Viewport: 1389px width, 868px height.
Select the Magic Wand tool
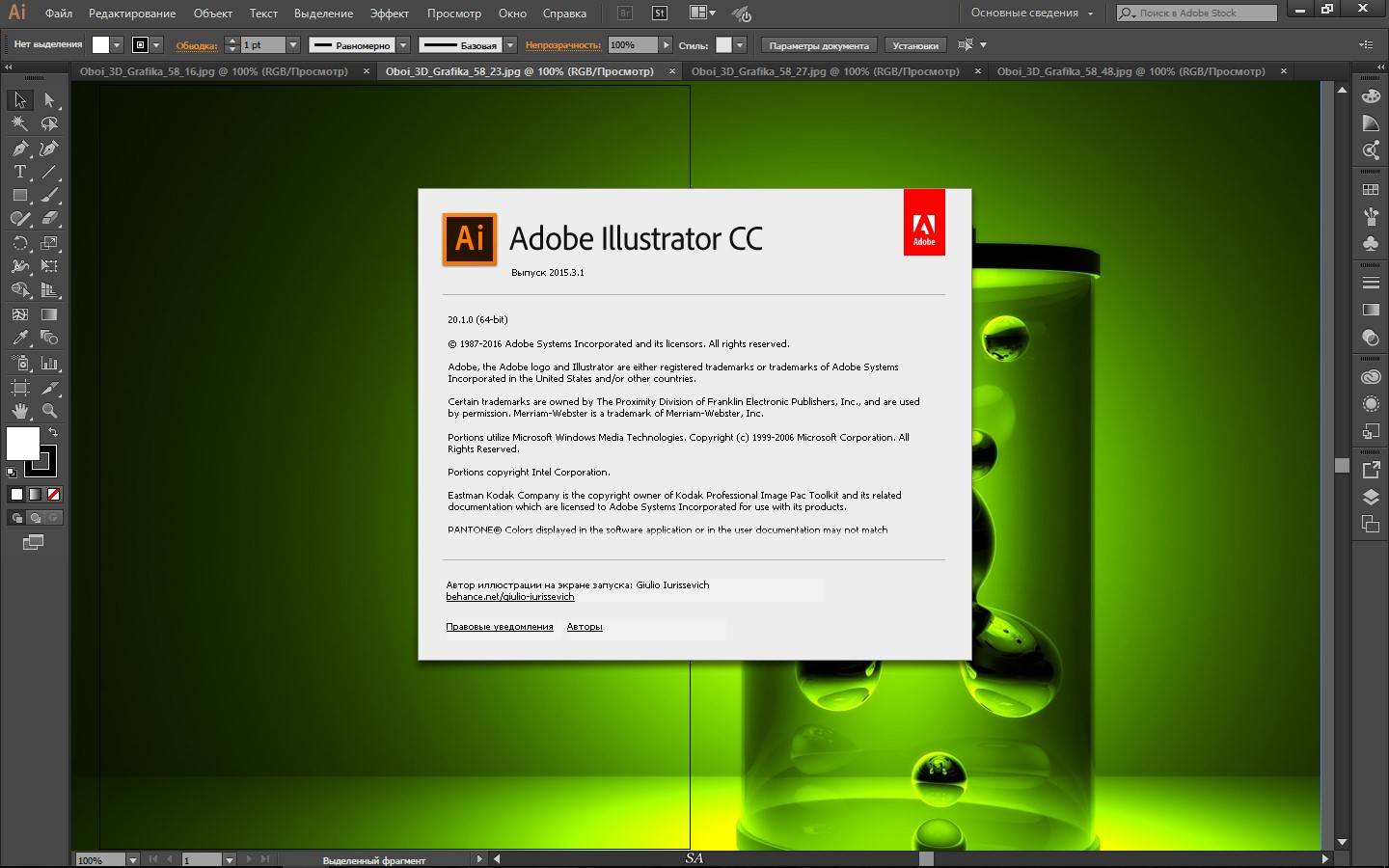[19, 123]
